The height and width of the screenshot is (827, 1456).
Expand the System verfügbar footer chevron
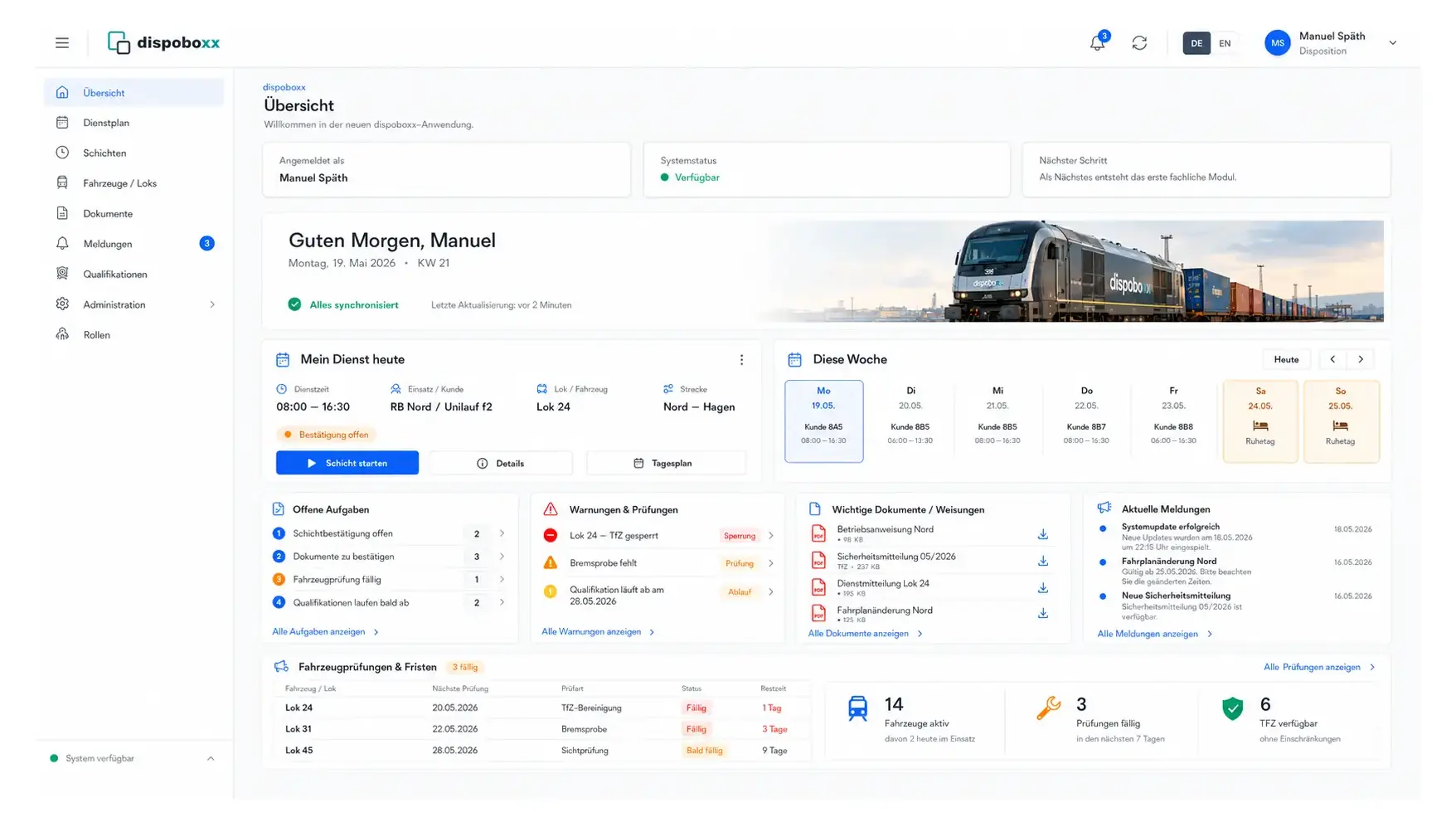(x=211, y=758)
